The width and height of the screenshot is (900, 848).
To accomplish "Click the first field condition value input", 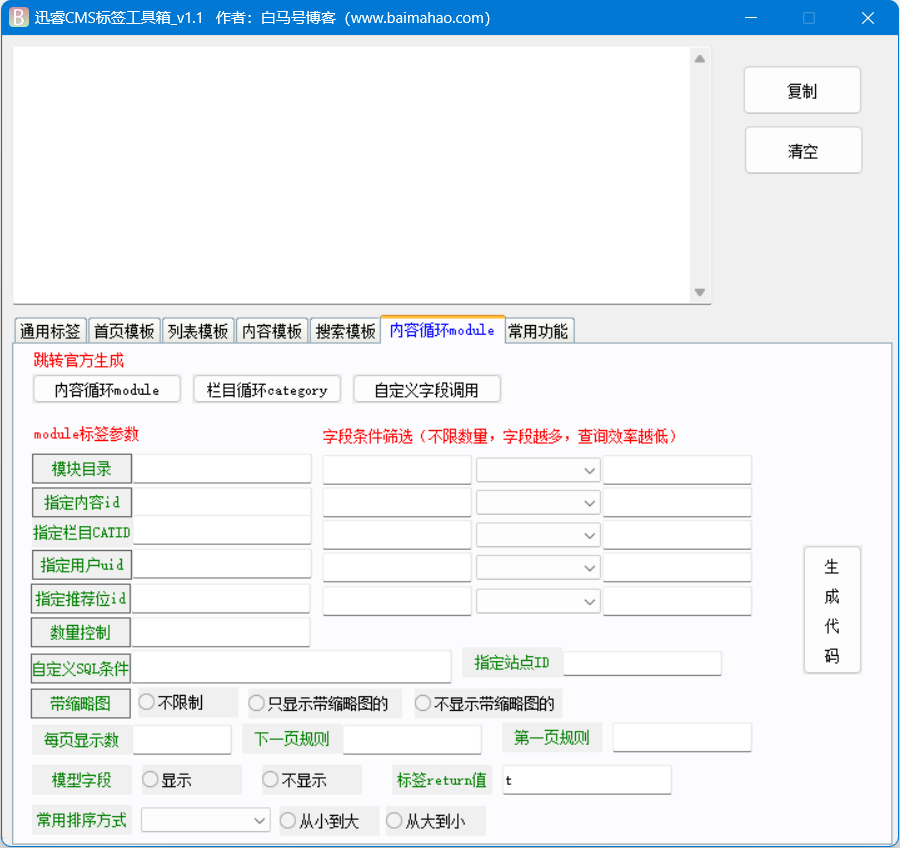I will point(677,470).
